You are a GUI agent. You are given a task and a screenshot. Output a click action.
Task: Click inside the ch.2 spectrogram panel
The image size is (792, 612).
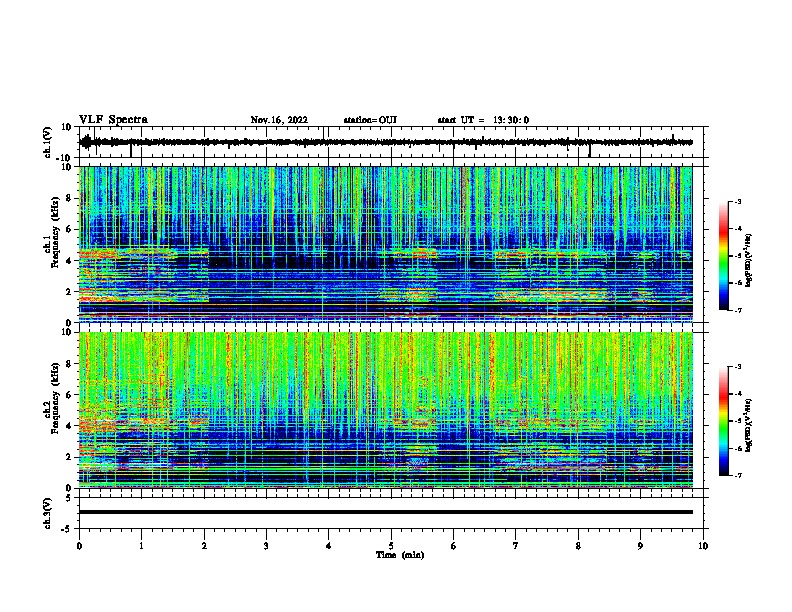386,410
